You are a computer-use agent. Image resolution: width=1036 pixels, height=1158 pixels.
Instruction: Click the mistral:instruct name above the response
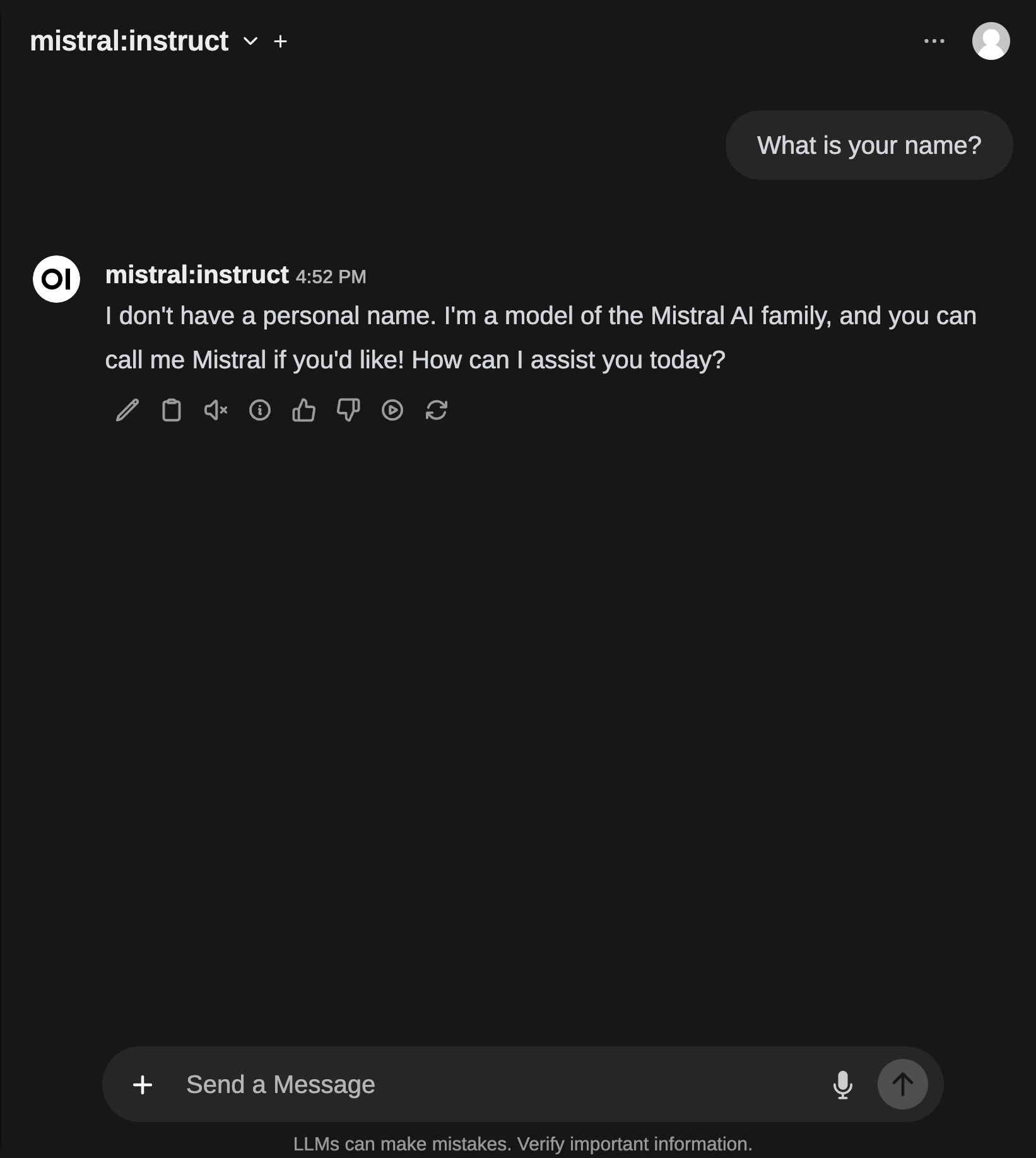197,275
